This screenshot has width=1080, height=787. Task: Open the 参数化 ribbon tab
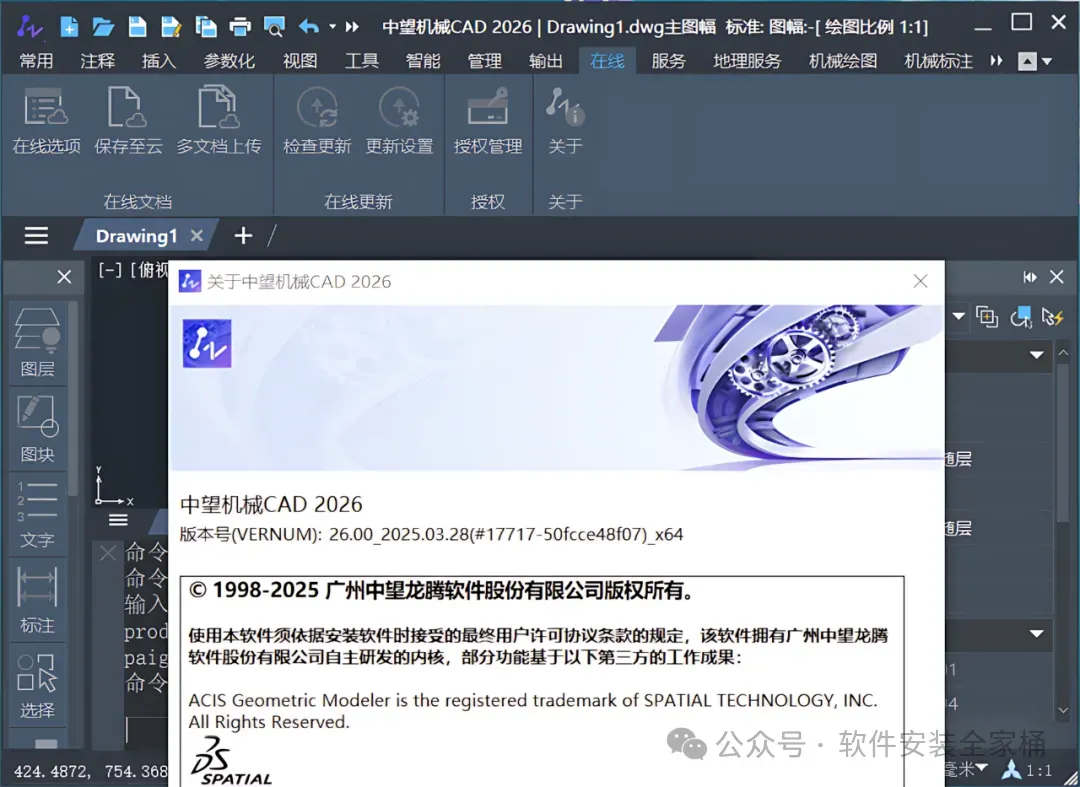tap(229, 61)
